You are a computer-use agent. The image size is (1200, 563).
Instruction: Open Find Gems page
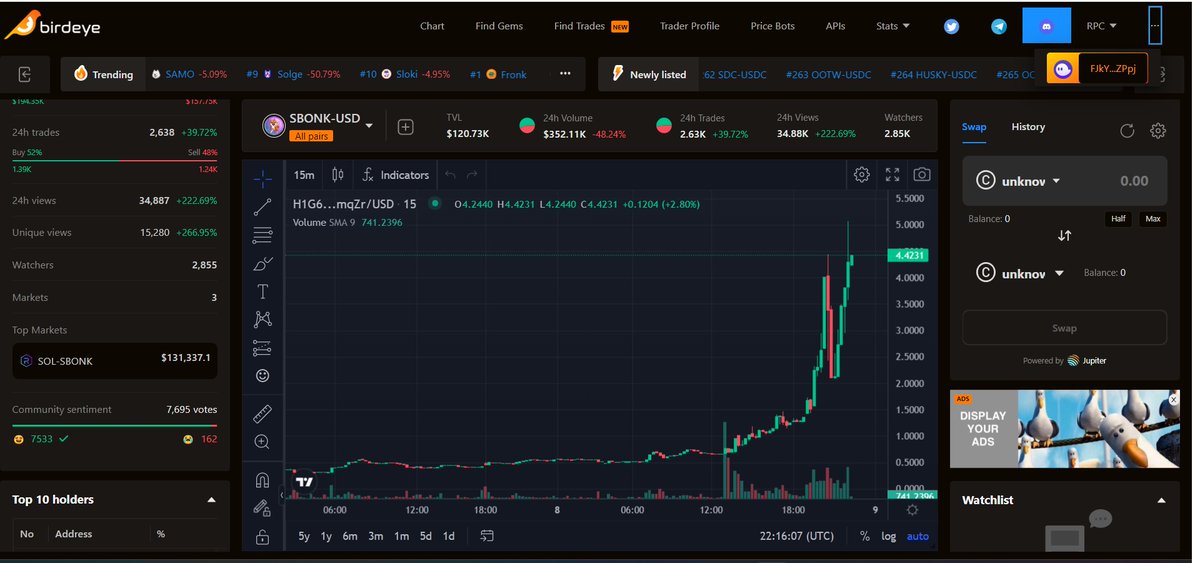point(499,26)
